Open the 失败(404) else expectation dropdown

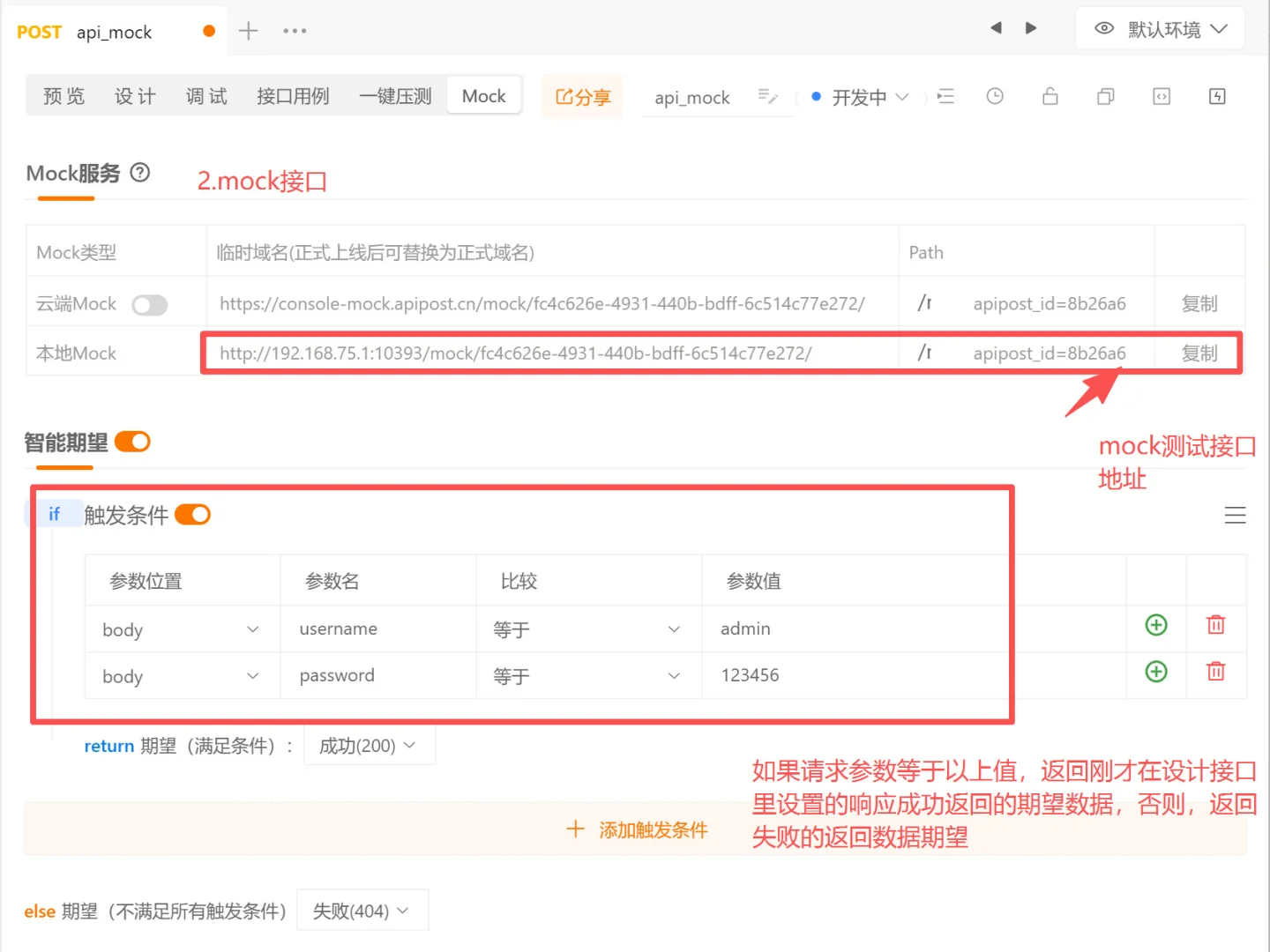[x=362, y=910]
